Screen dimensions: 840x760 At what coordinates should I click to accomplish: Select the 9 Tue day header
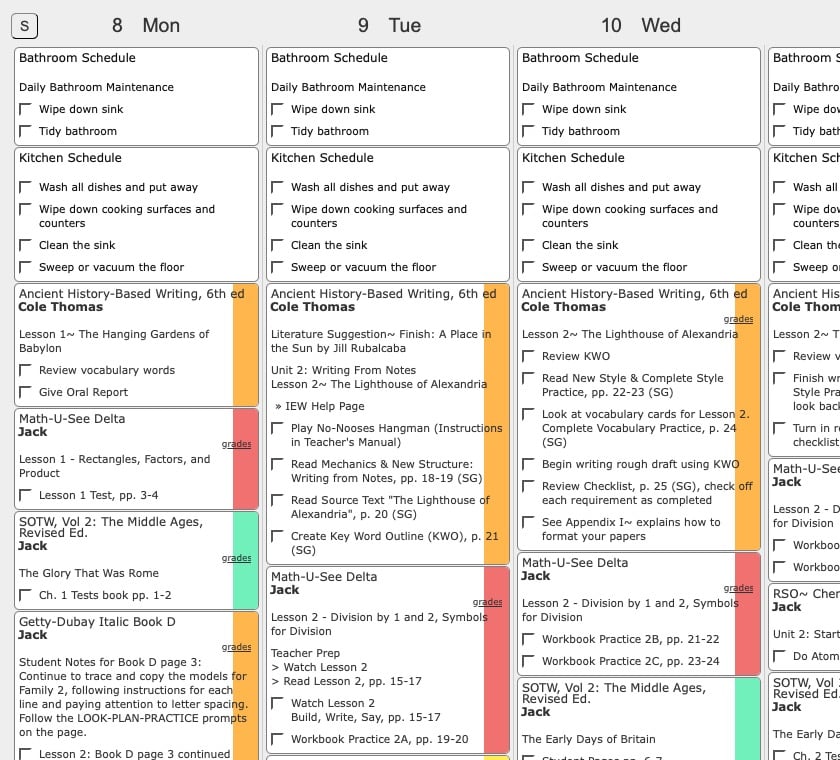tap(389, 25)
